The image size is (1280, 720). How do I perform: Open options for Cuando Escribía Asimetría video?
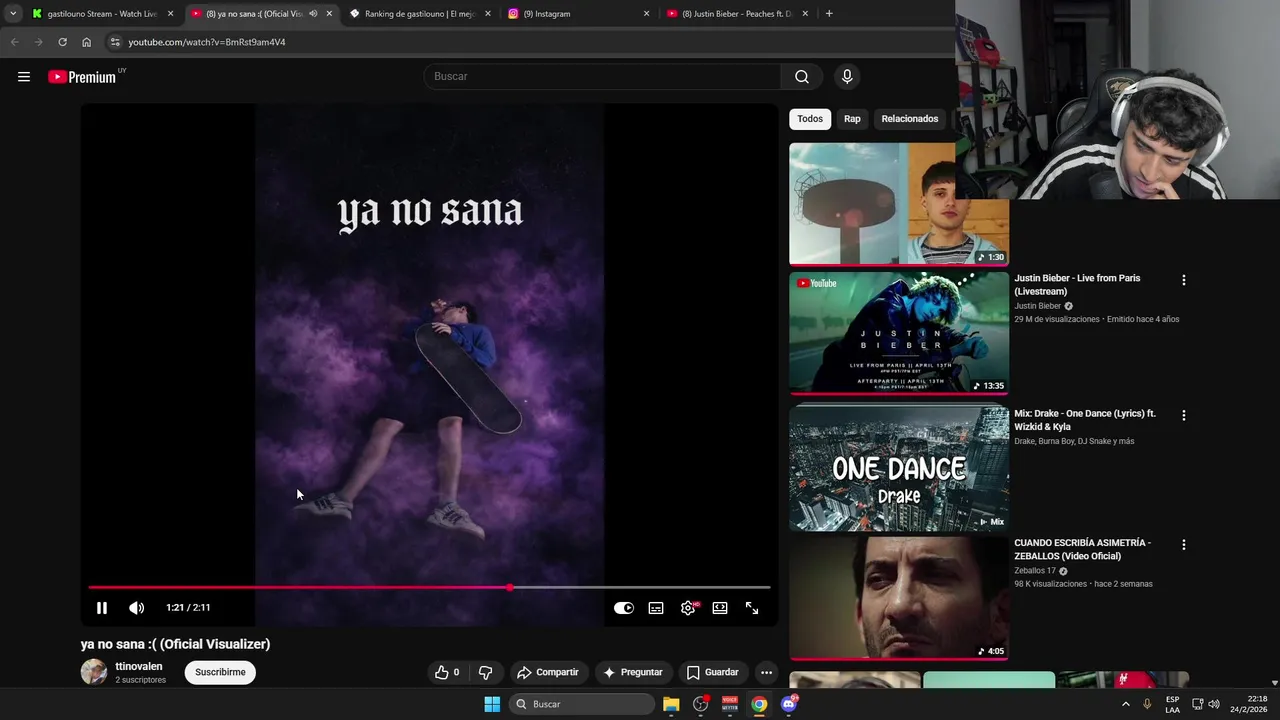(x=1184, y=545)
